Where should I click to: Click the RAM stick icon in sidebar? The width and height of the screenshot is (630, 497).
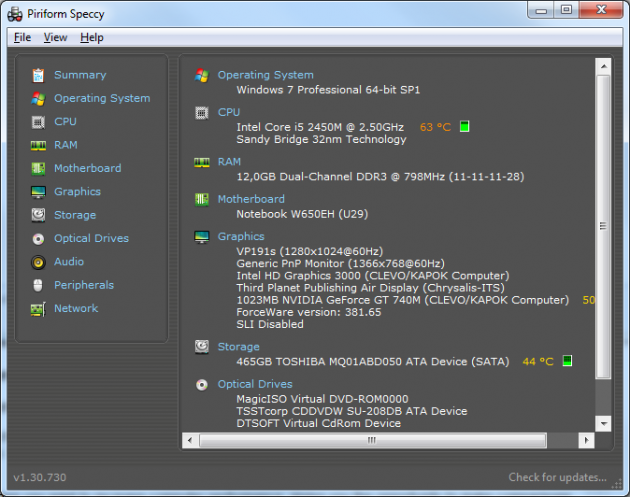coord(38,145)
